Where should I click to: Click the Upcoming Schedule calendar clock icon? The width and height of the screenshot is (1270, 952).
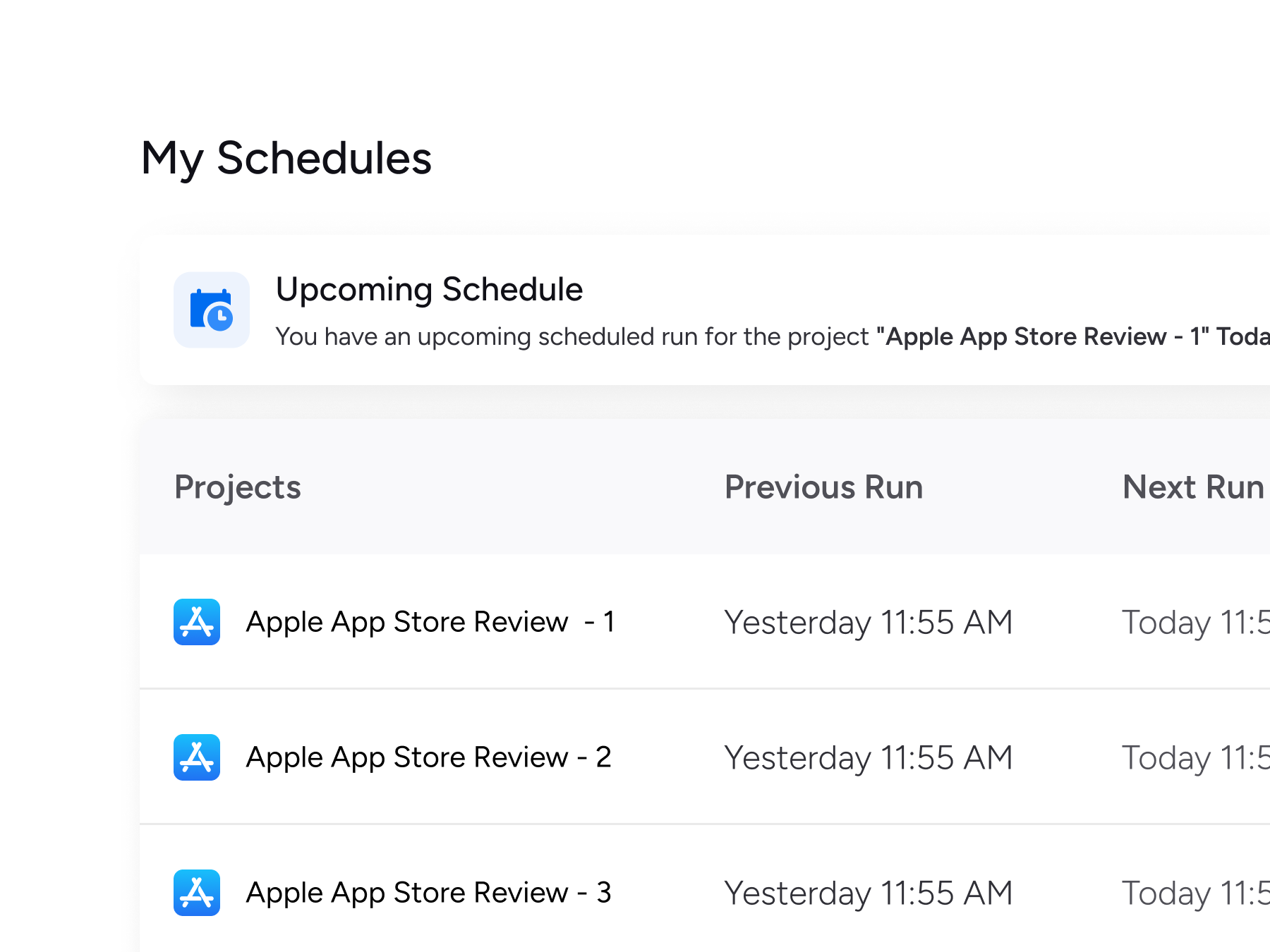click(x=211, y=310)
